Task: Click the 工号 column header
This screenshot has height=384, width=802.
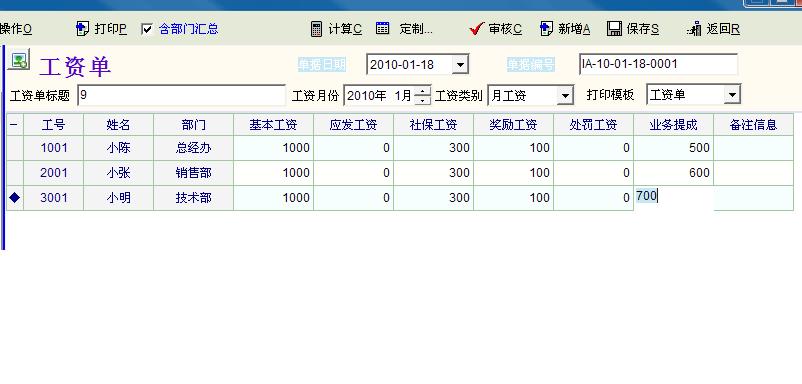Action: click(x=54, y=125)
